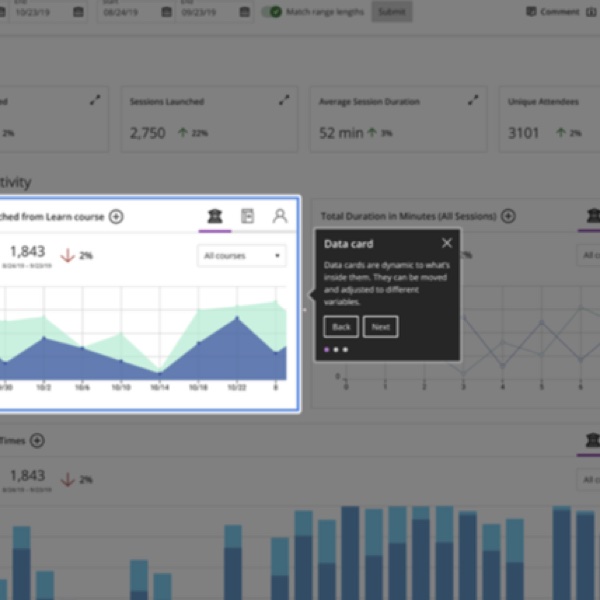Open the Comment panel
Viewport: 600px width, 600px height.
[x=553, y=12]
